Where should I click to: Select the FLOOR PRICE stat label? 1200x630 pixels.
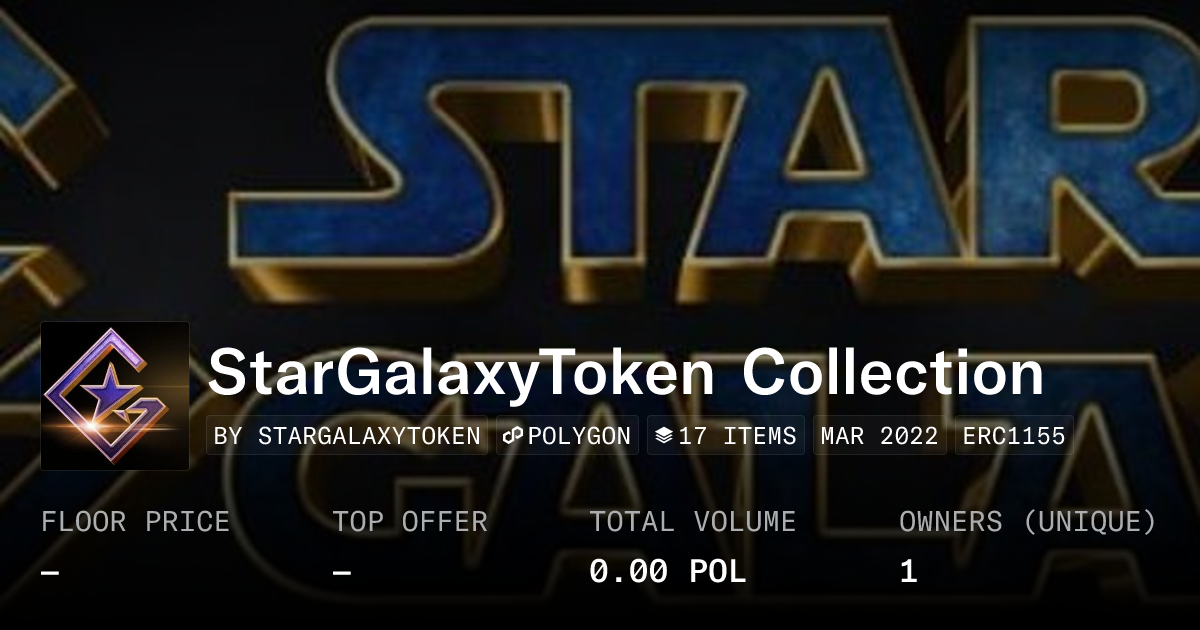tap(135, 522)
